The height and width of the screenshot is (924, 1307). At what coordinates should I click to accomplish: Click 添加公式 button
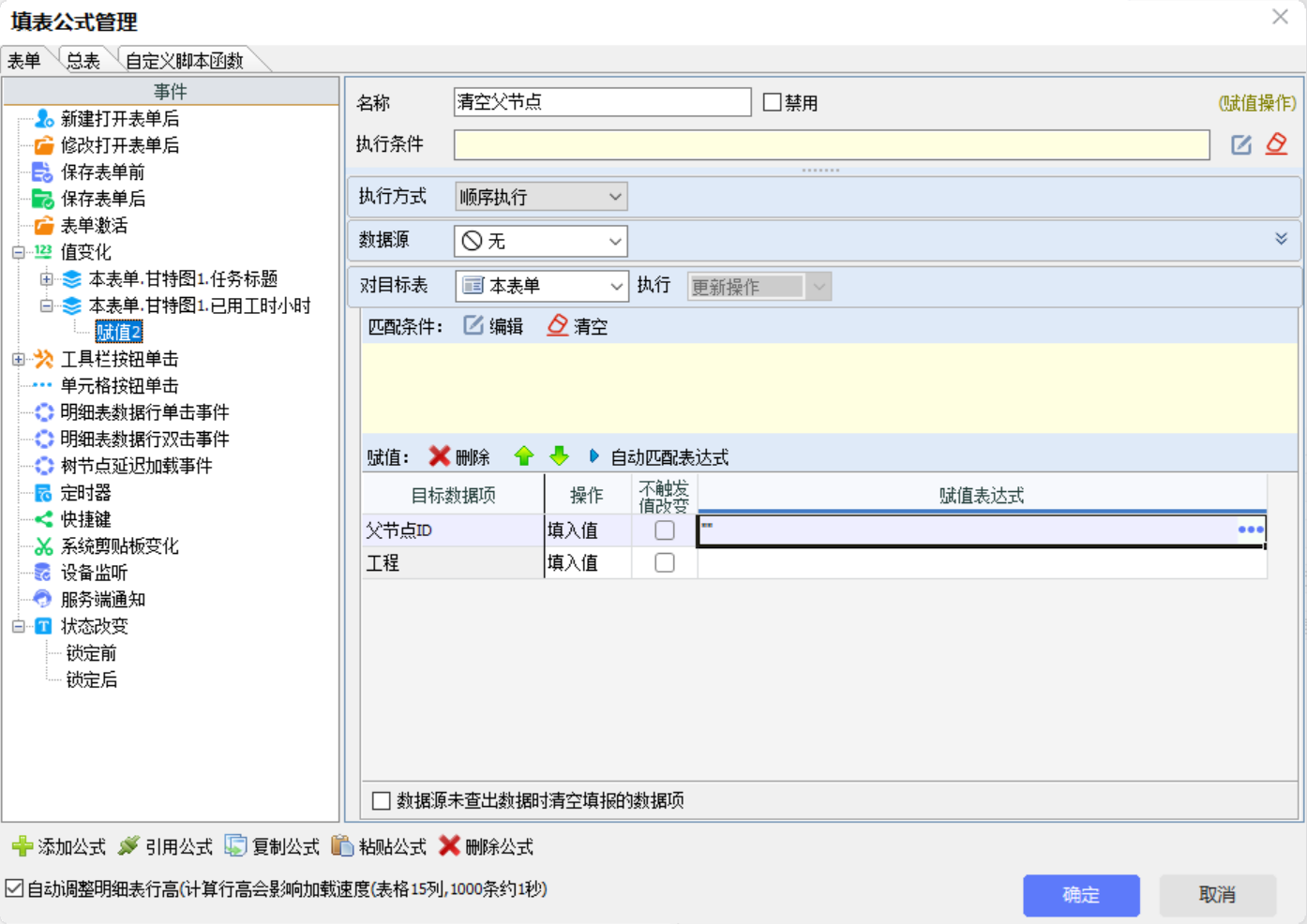[x=59, y=847]
